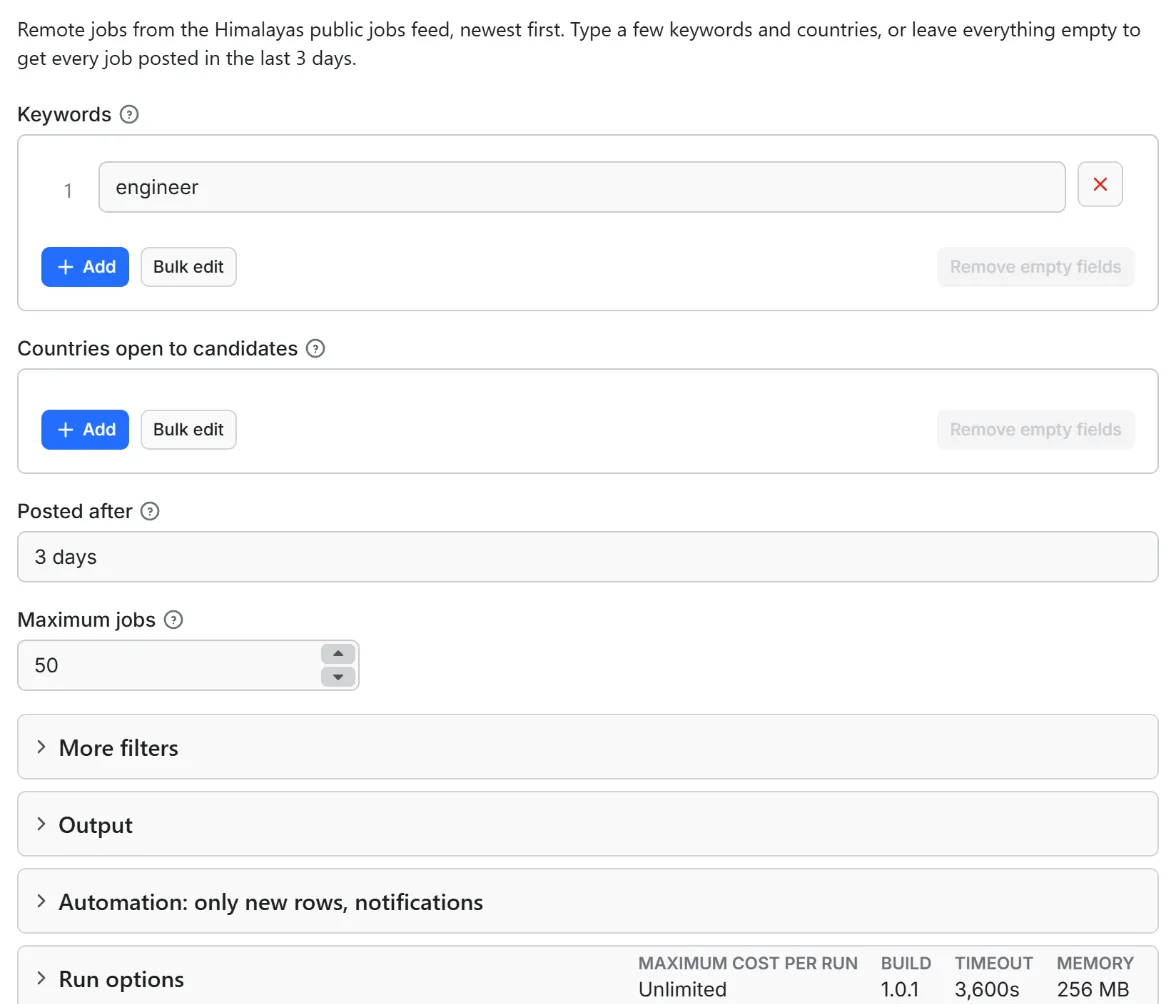Image resolution: width=1176 pixels, height=1004 pixels.
Task: Expand the More filters section
Action: 588,748
